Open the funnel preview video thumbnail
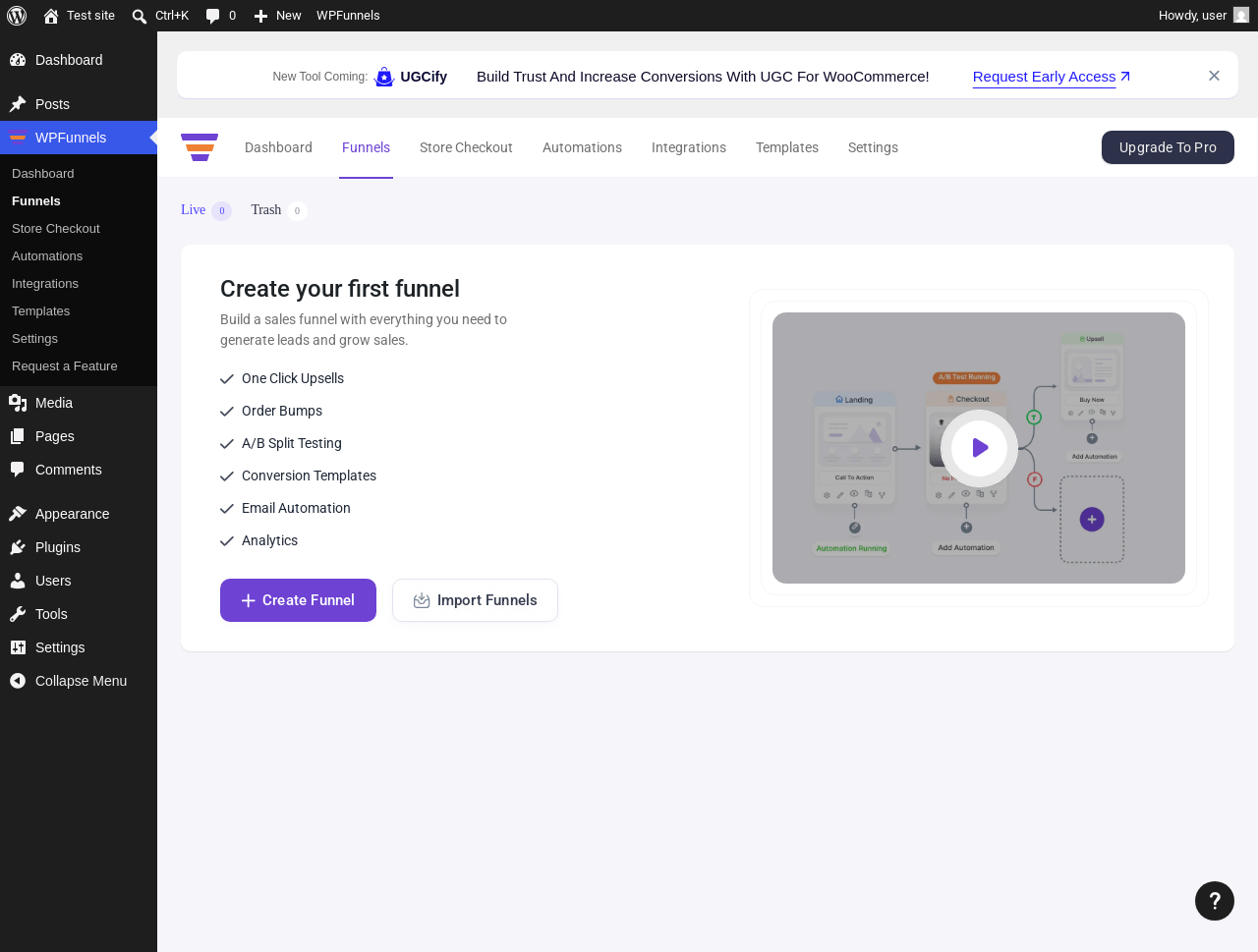The height and width of the screenshot is (952, 1258). coord(979,448)
